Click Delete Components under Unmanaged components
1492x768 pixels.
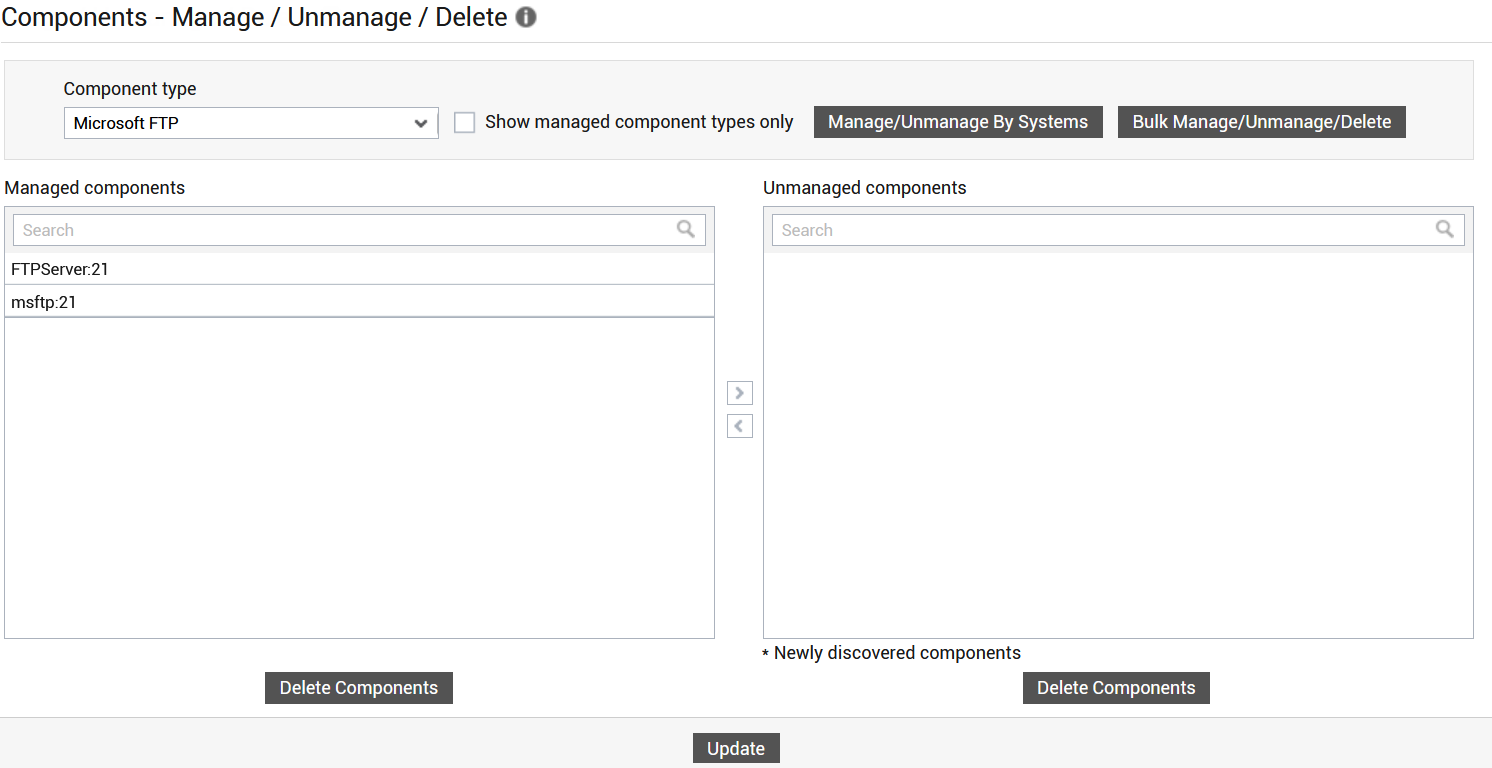coord(1116,688)
